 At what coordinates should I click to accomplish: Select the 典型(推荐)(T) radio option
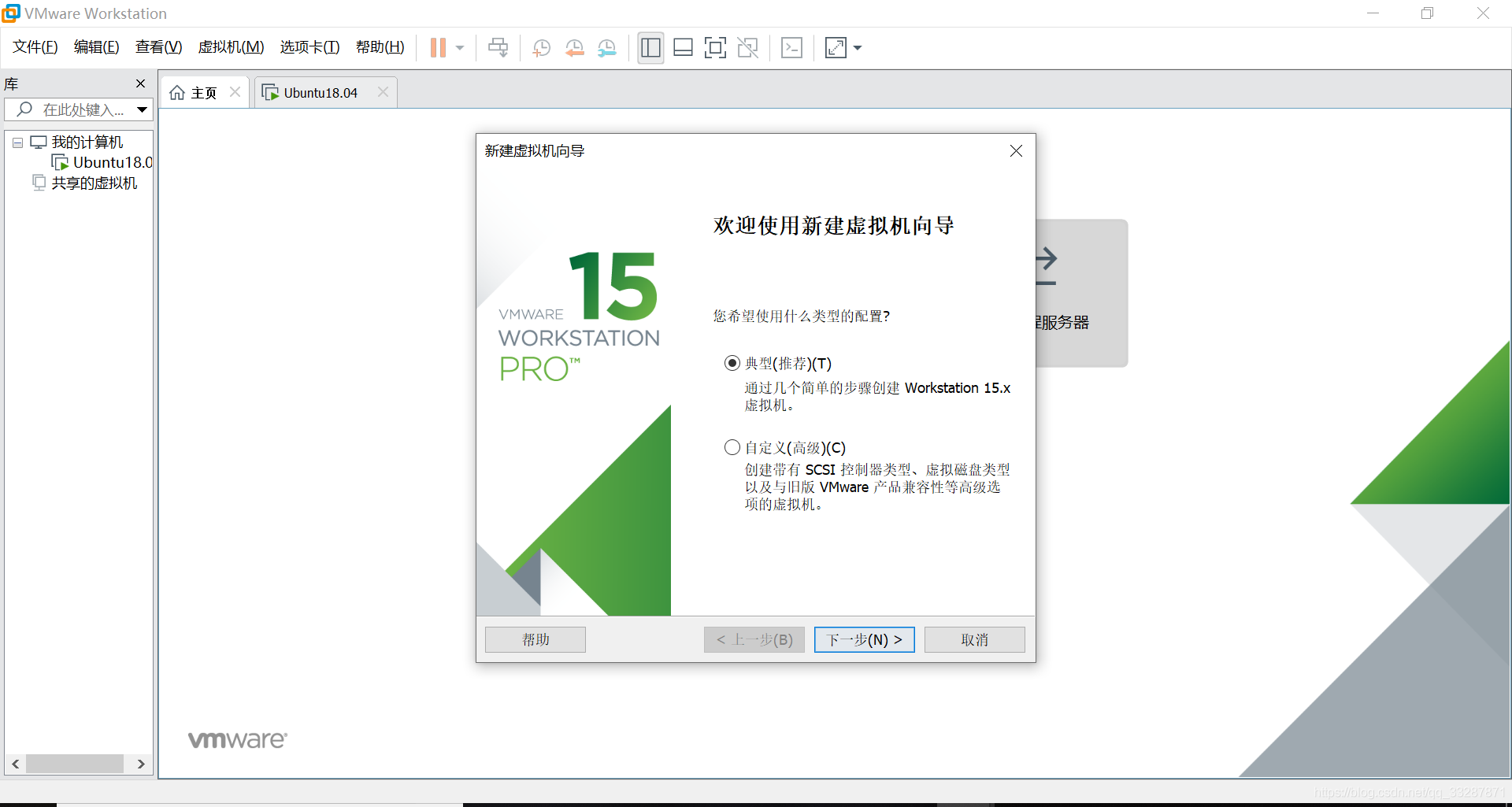pos(732,363)
